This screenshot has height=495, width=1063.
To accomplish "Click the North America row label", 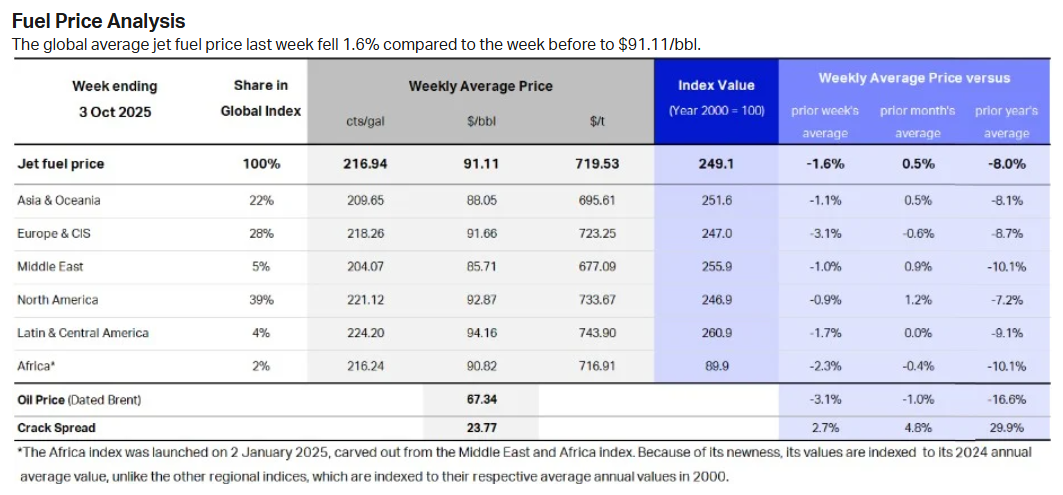I will [58, 300].
